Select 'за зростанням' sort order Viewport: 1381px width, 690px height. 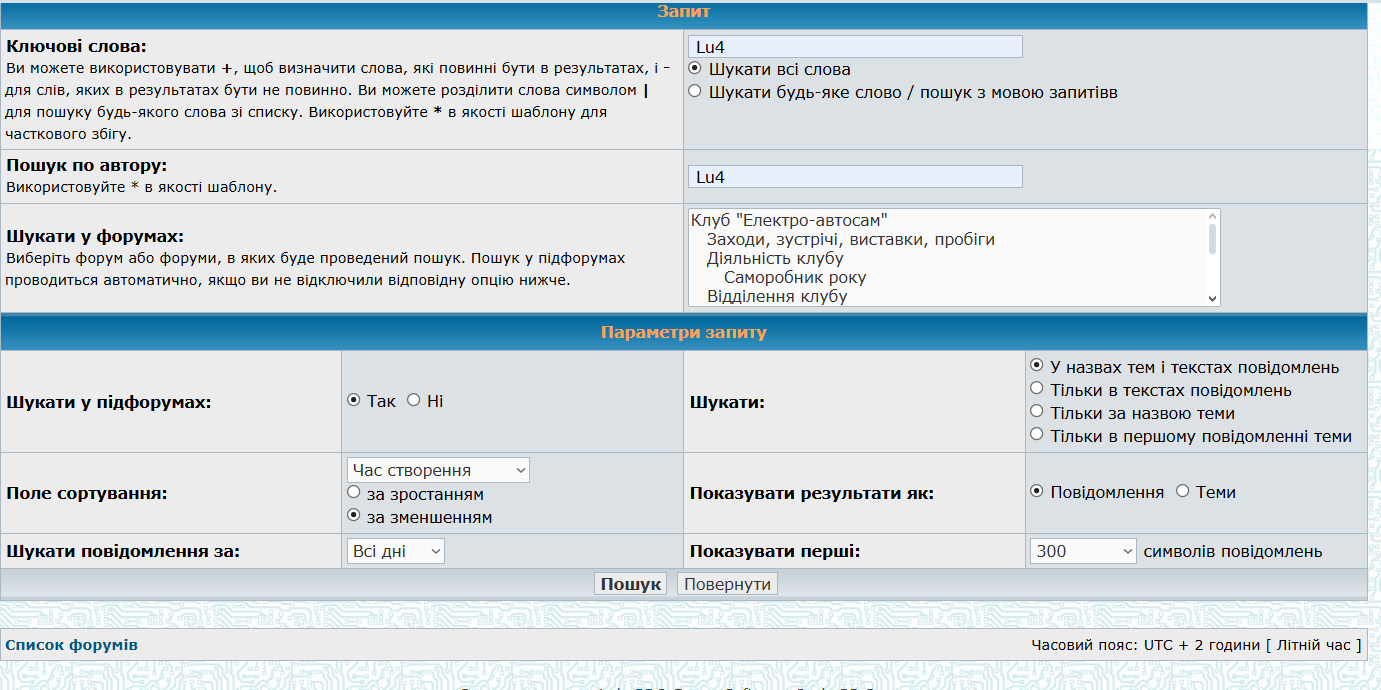point(353,493)
